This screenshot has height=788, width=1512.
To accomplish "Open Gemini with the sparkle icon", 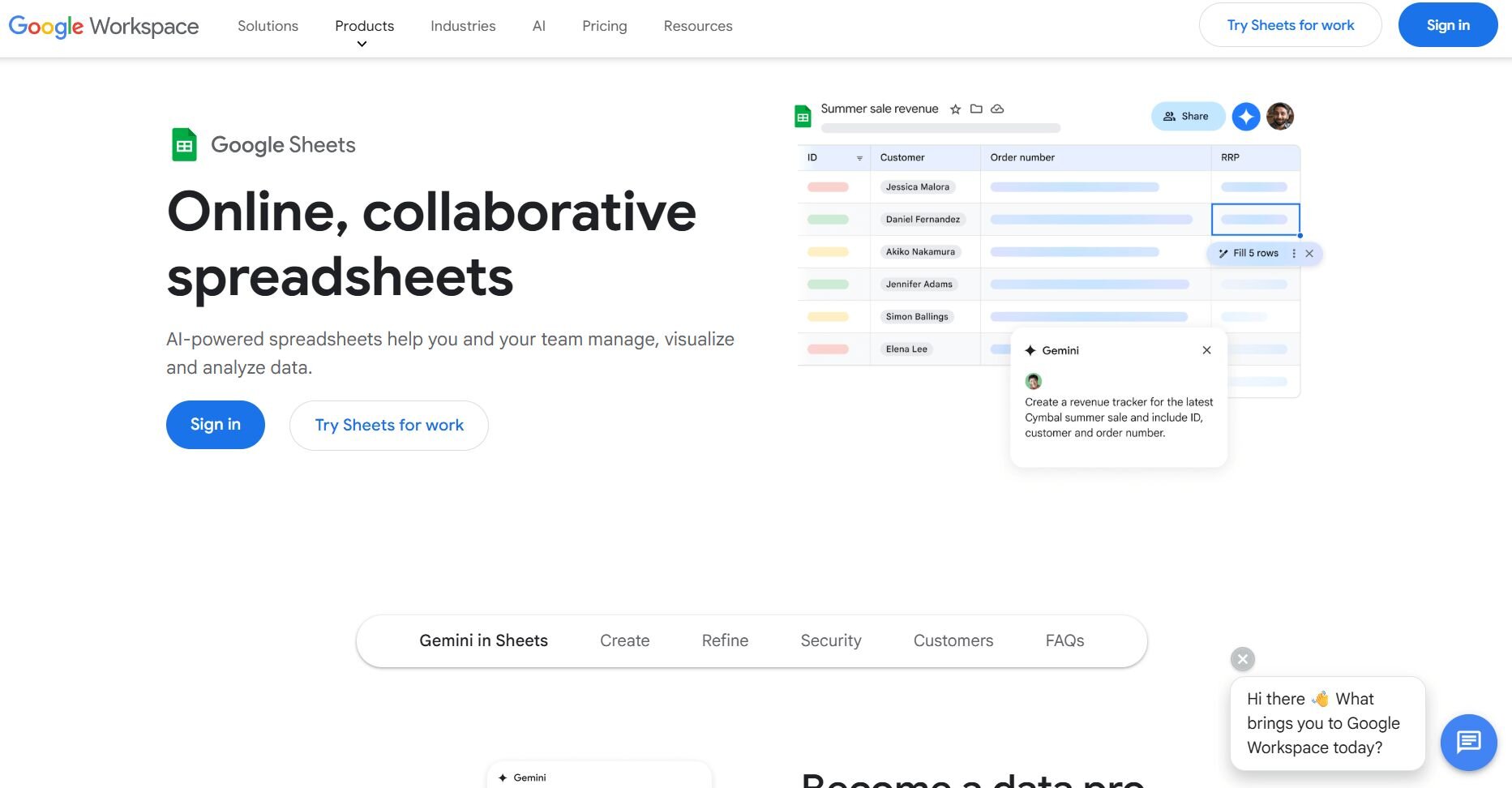I will tap(1246, 116).
